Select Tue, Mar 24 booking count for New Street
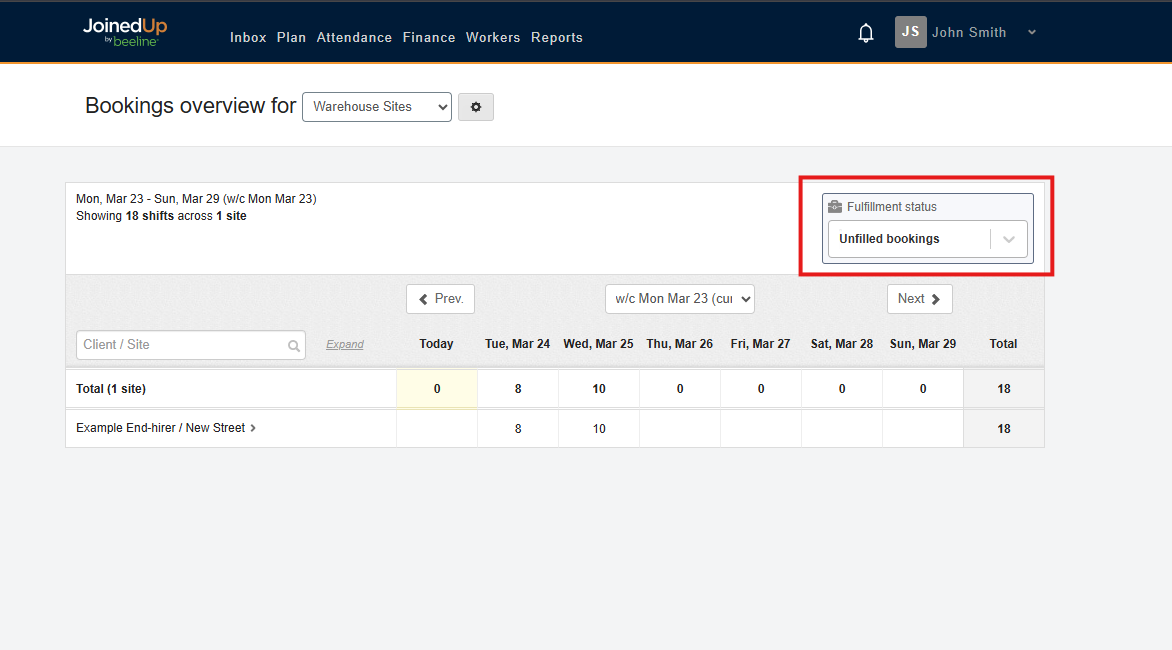This screenshot has width=1172, height=650. [x=517, y=428]
